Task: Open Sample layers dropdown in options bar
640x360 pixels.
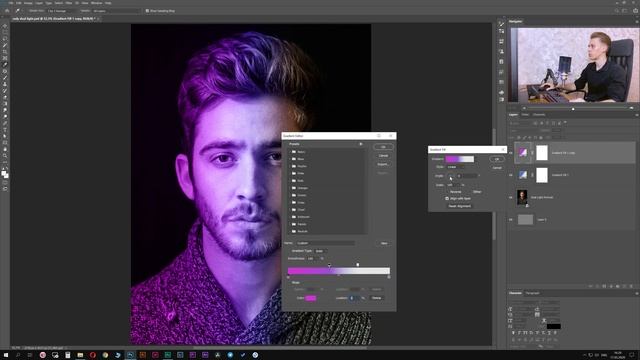Action: [116, 11]
